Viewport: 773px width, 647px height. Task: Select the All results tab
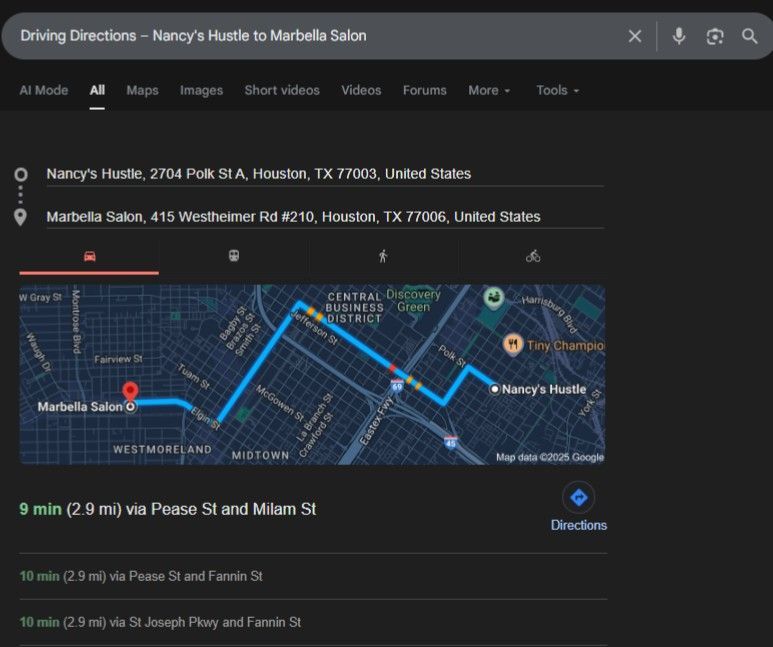click(x=97, y=90)
